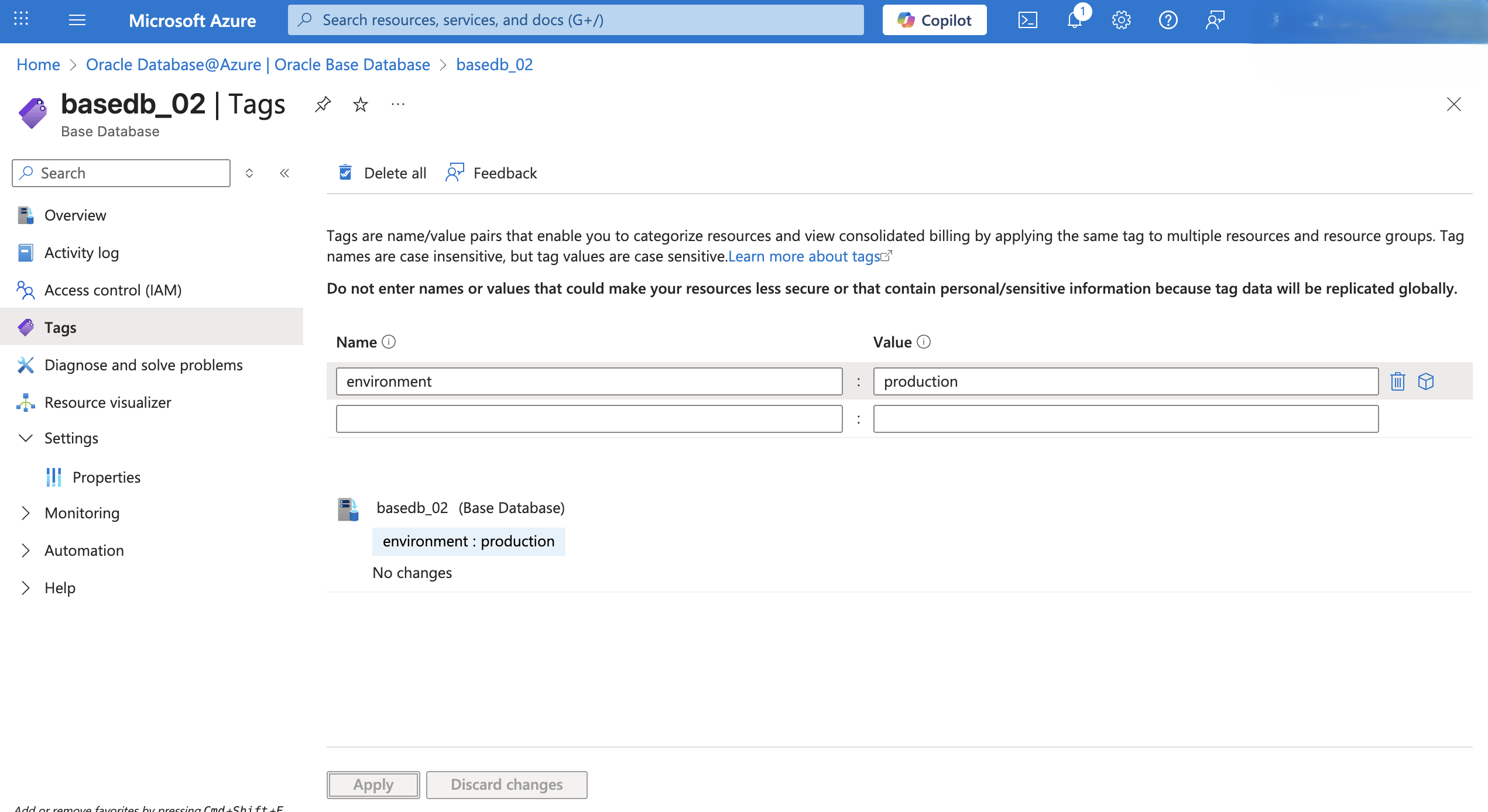Select Activity log in the sidebar
The height and width of the screenshot is (812, 1488).
pyautogui.click(x=82, y=252)
